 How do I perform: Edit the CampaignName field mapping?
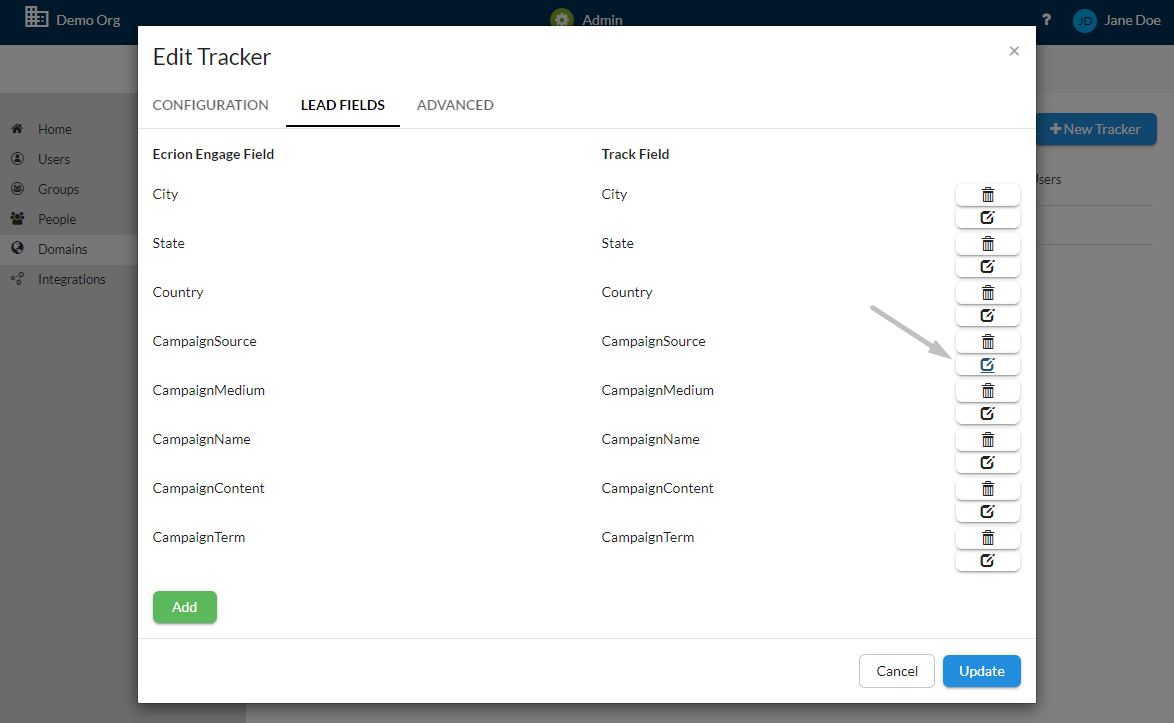pyautogui.click(x=988, y=463)
